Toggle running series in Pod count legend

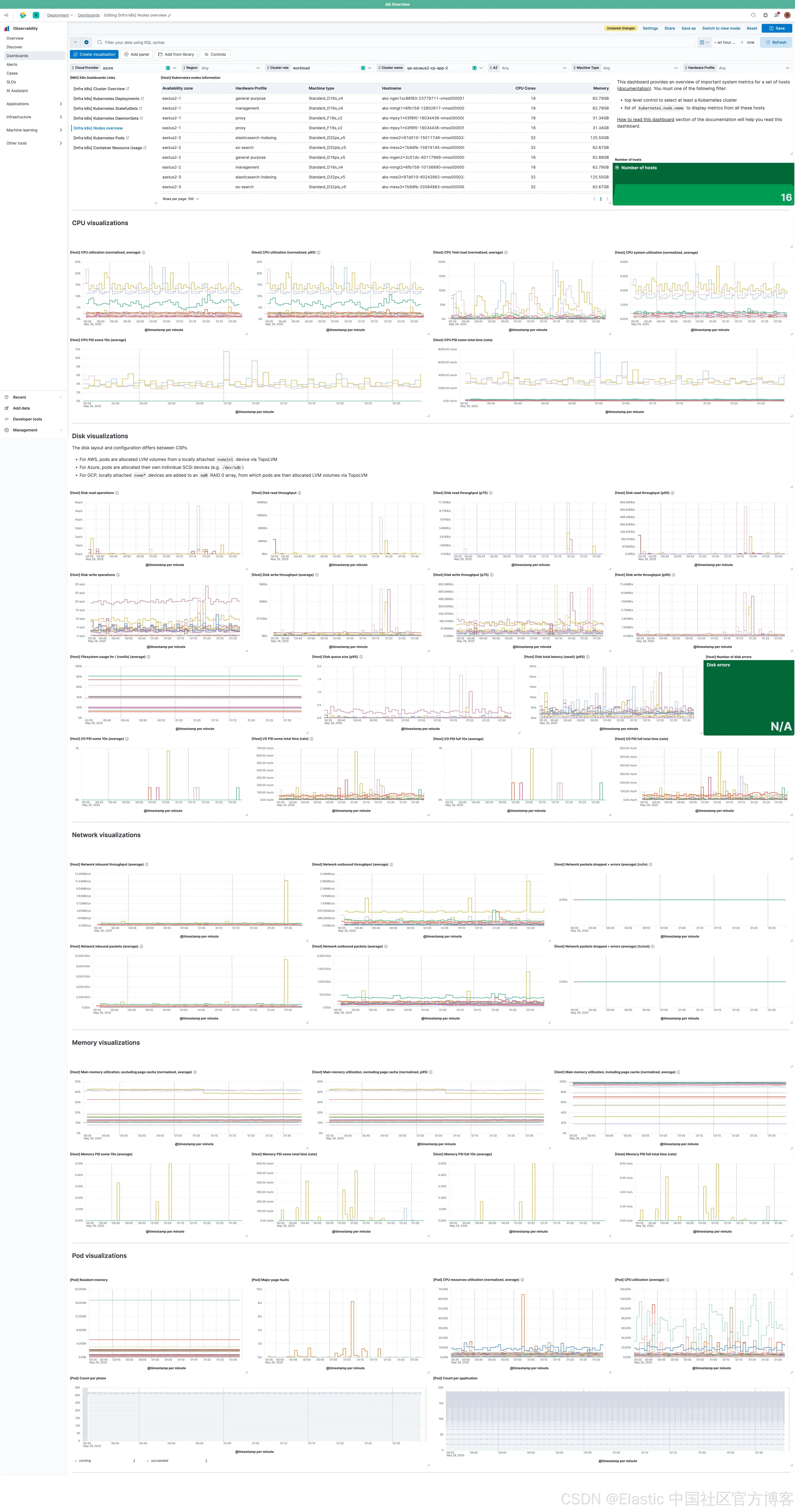point(85,1460)
